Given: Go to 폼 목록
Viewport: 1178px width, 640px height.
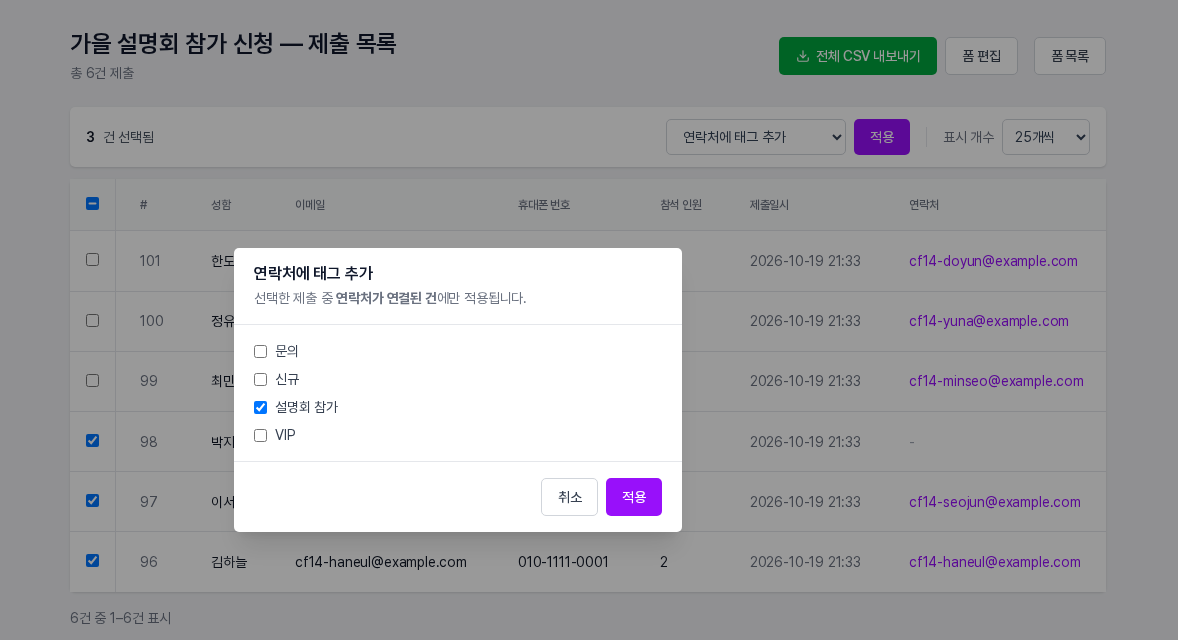Looking at the screenshot, I should [x=1070, y=56].
